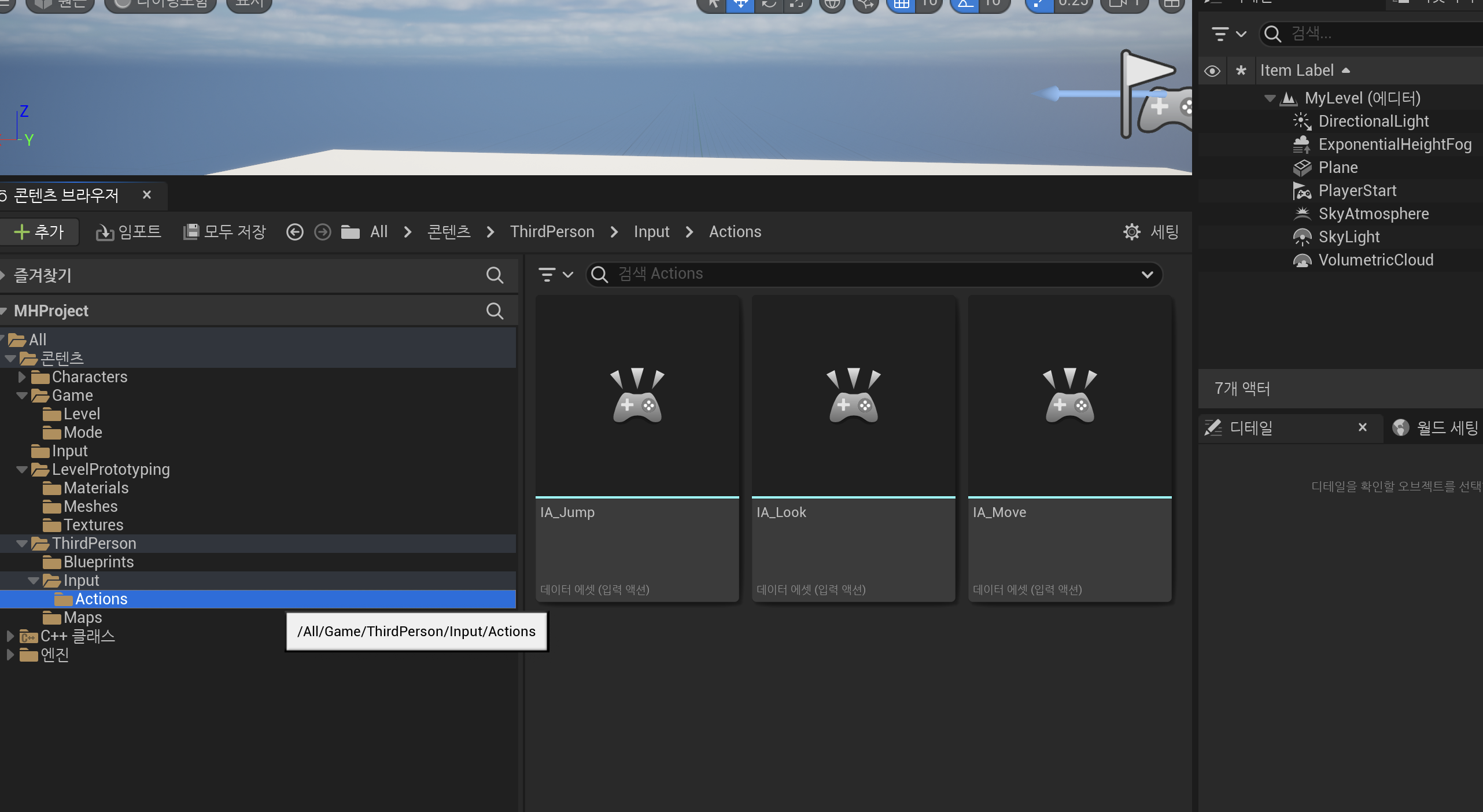Expand the Characters folder in tree

pos(22,377)
